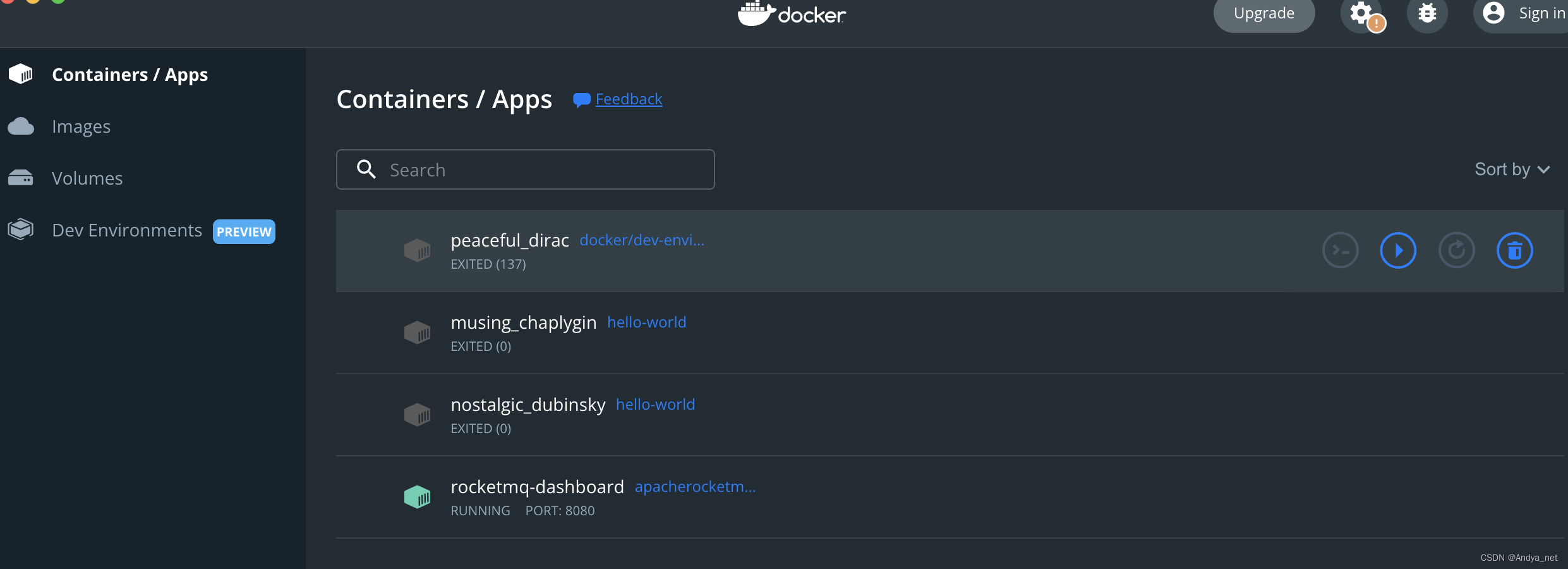Click EXITED (0) status under nostalgic_dubinsky
Image resolution: width=1568 pixels, height=569 pixels.
[481, 429]
